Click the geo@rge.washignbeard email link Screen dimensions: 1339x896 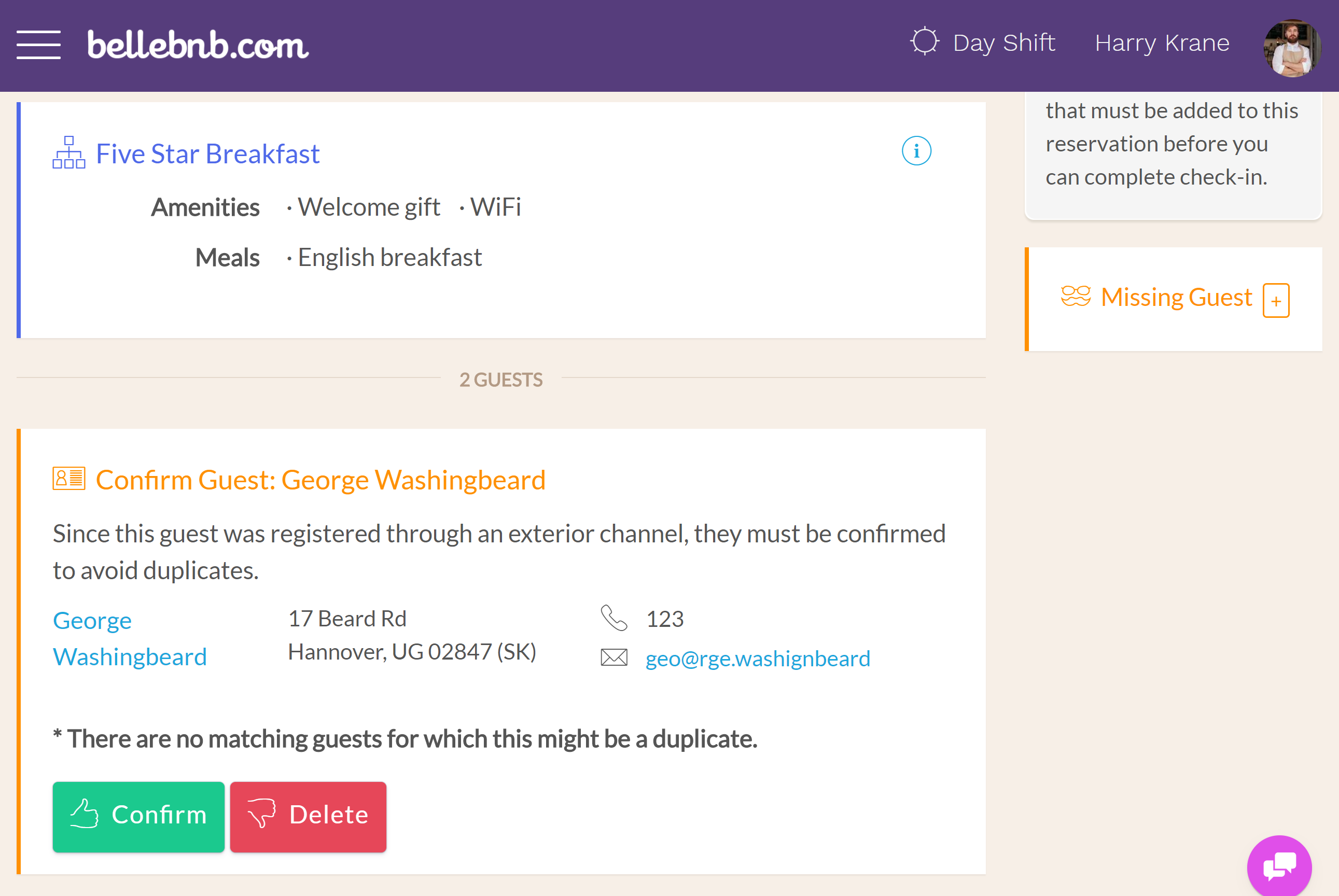click(758, 657)
